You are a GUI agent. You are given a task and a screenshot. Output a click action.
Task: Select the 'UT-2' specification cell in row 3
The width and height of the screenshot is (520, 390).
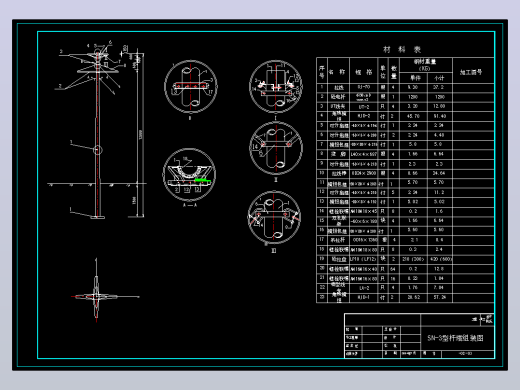tap(363, 107)
